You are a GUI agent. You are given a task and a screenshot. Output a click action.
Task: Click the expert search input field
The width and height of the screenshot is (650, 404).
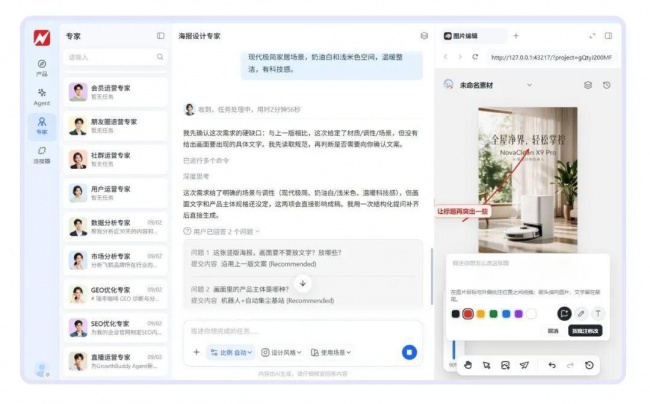[115, 57]
